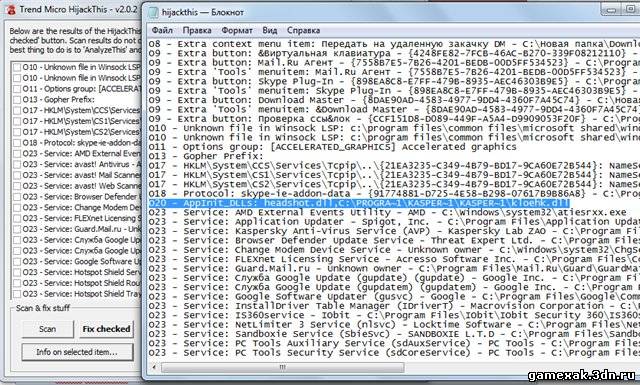Click the O9 Download Master extra button line
640x385 pixels.
[x=394, y=100]
